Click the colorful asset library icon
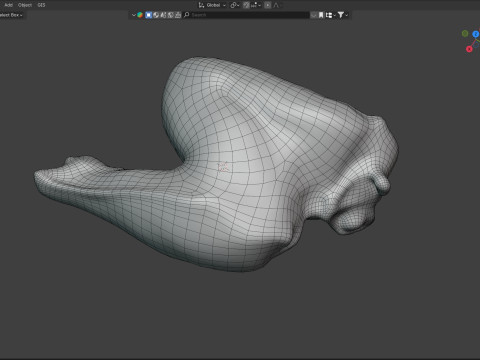480x360 pixels. coord(140,15)
